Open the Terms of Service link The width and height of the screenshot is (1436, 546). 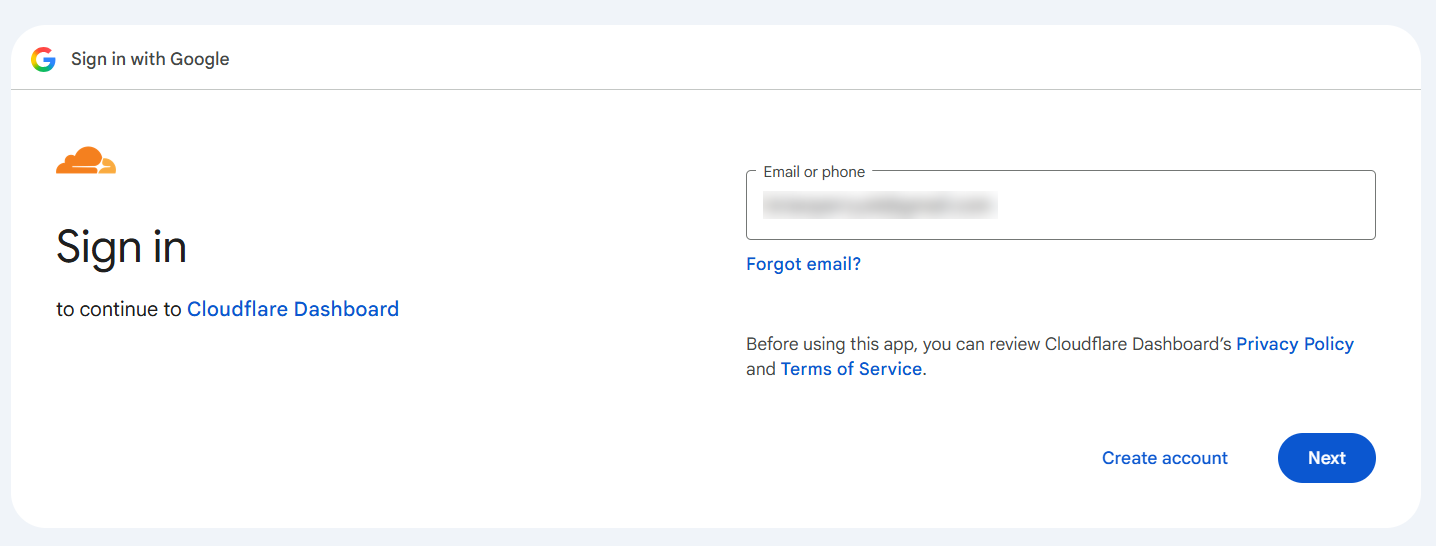click(x=851, y=369)
